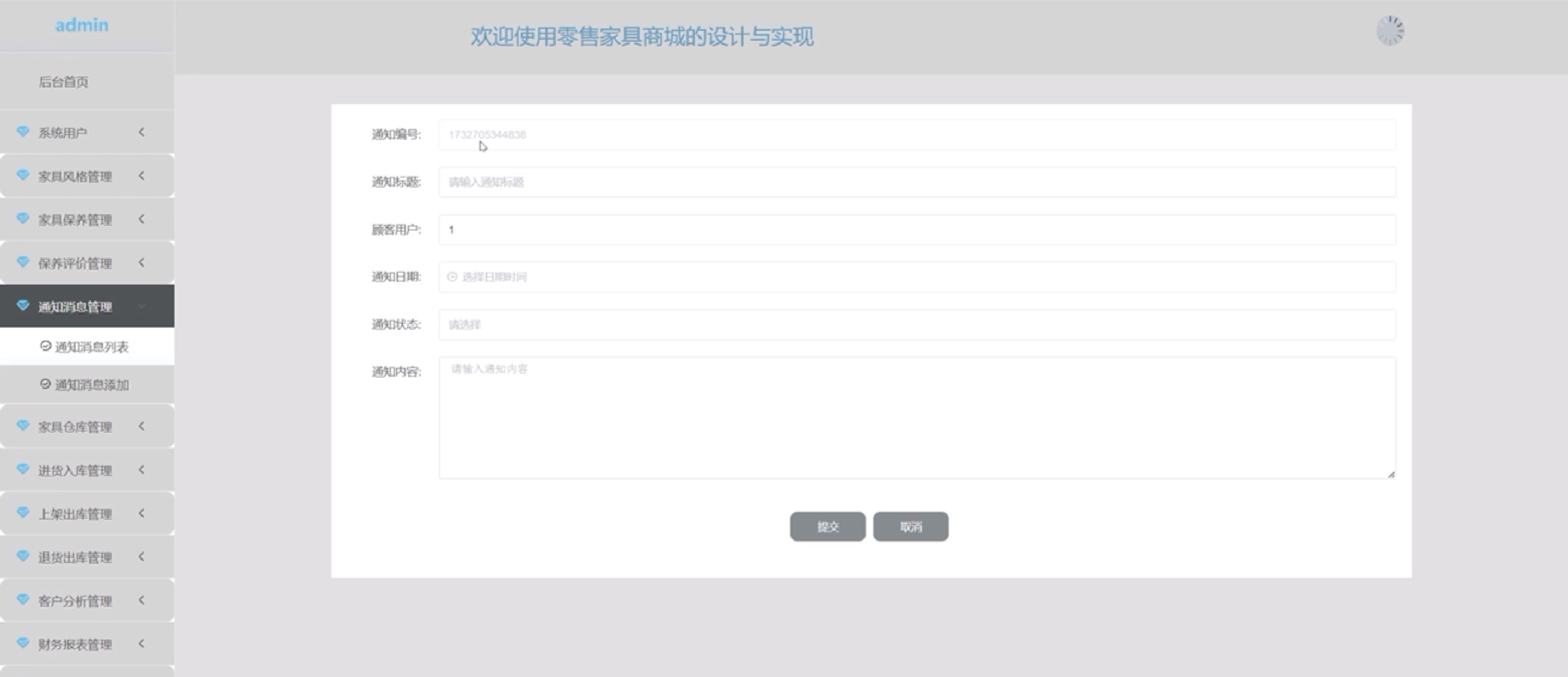
Task: Expand the 上架出库管理 chevron arrow
Action: coord(142,513)
